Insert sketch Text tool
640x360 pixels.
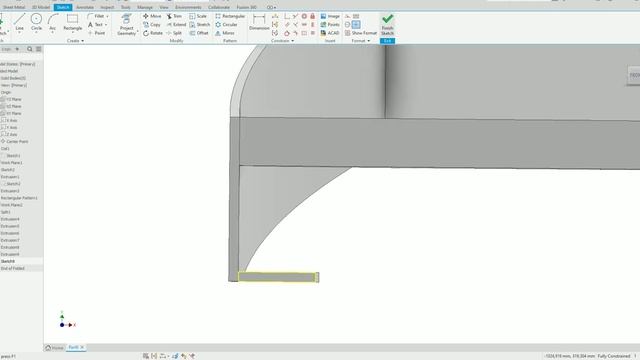[96, 24]
